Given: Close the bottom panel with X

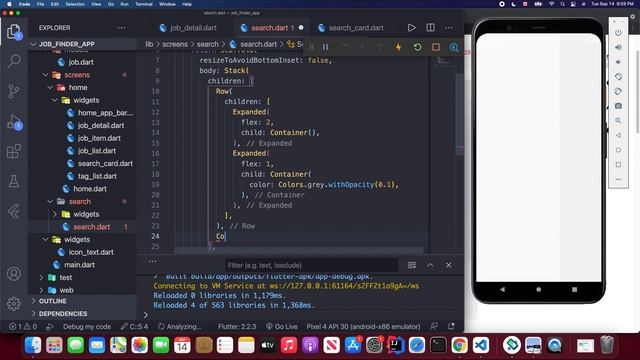Looking at the screenshot, I should click(449, 265).
